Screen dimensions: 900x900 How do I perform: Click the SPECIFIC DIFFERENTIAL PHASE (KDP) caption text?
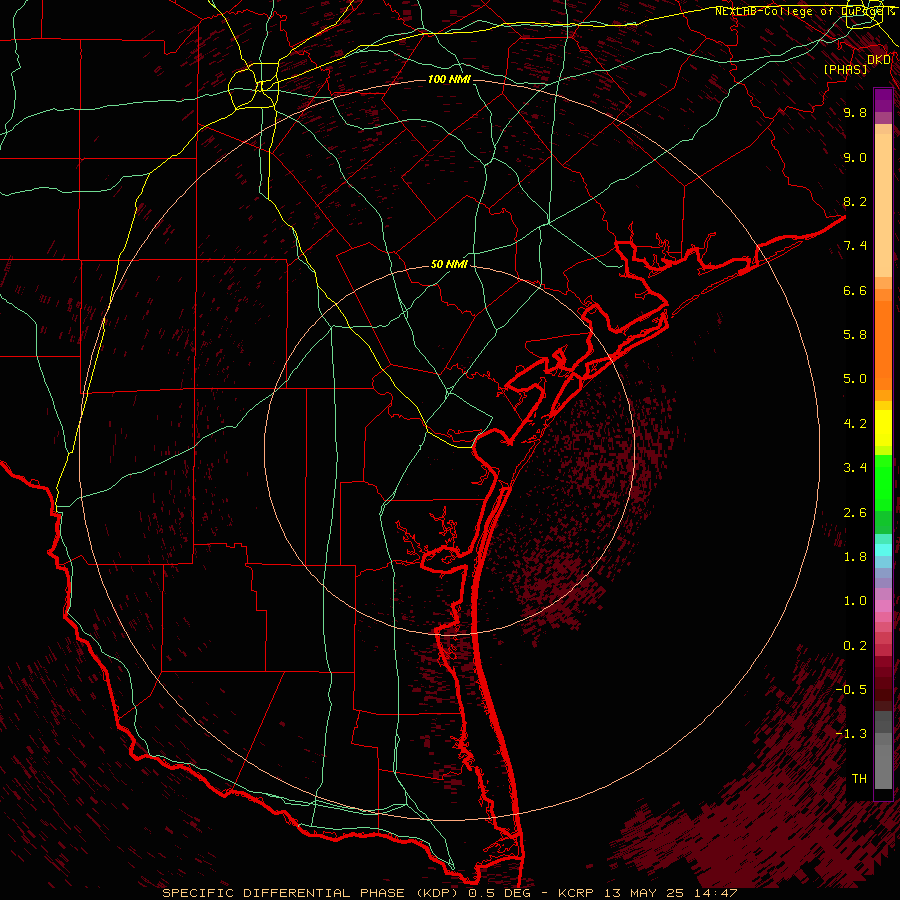click(311, 893)
